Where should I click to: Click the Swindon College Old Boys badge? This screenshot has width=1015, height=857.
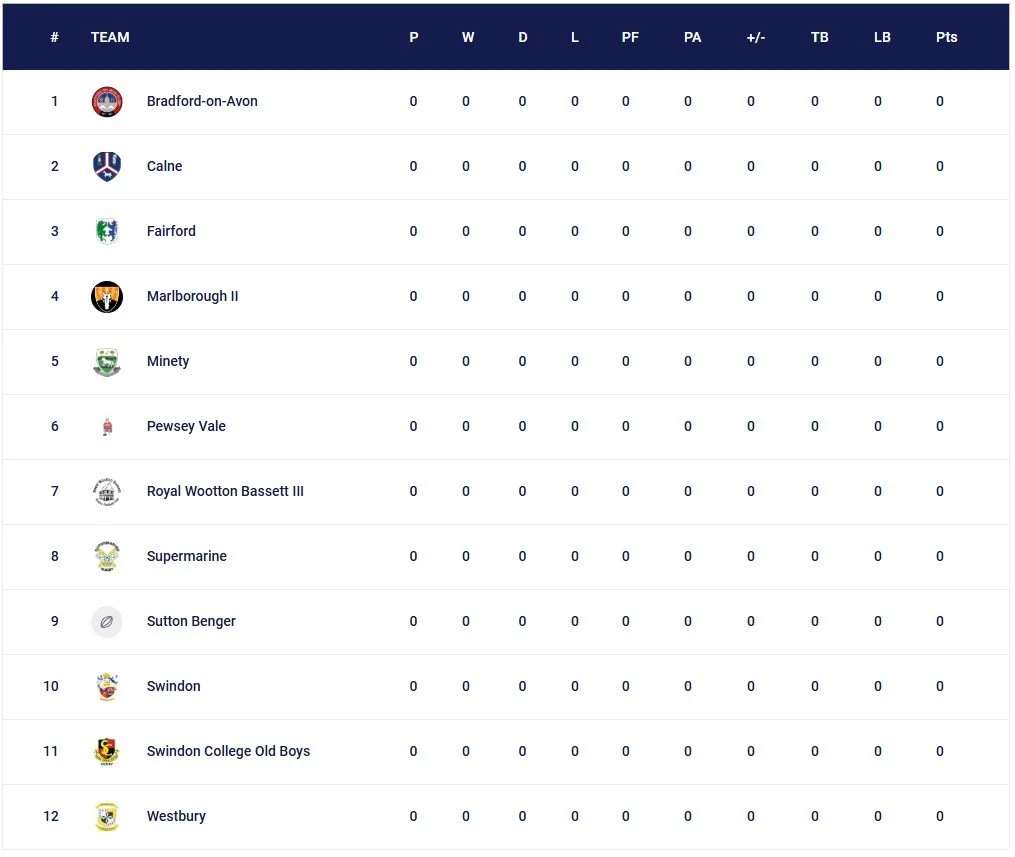tap(107, 751)
